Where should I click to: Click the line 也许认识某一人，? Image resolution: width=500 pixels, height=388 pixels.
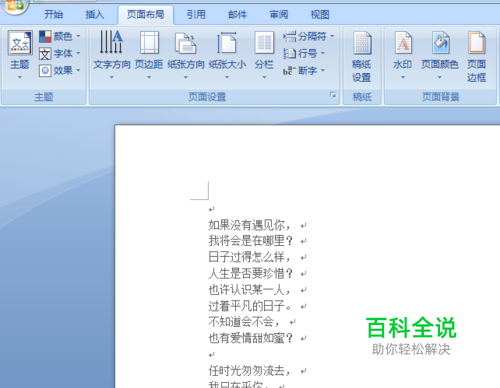[250, 290]
